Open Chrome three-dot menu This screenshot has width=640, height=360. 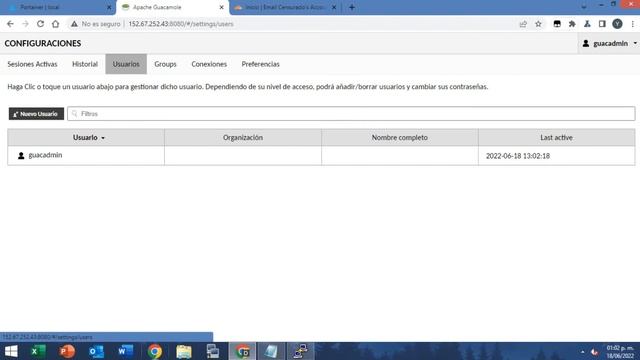pyautogui.click(x=632, y=24)
